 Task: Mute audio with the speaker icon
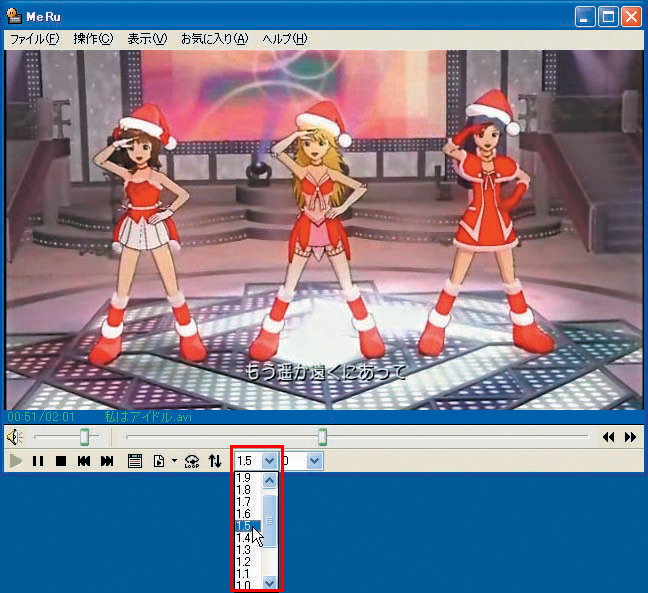coord(15,437)
